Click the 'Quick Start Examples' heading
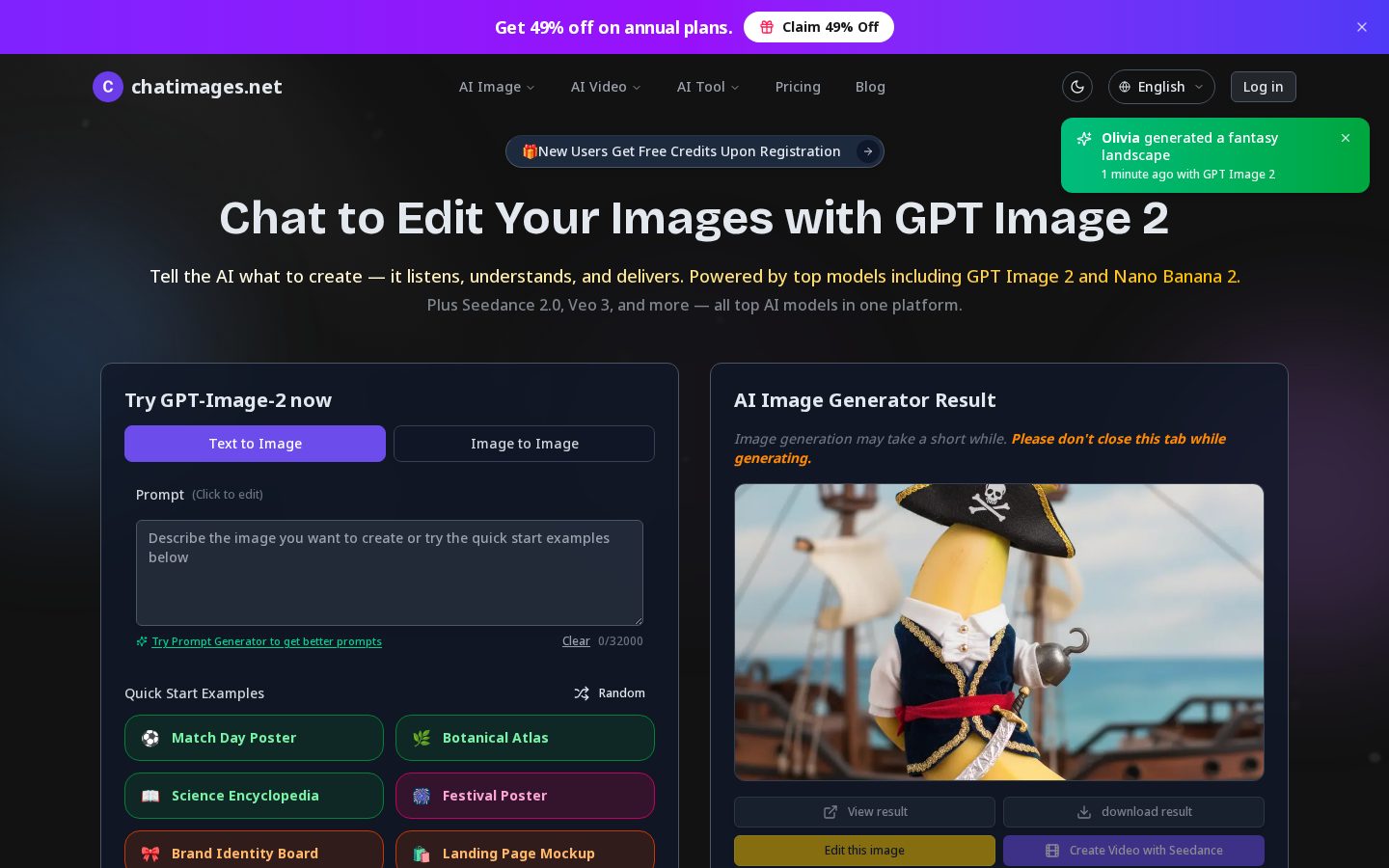Image resolution: width=1389 pixels, height=868 pixels. coord(194,693)
